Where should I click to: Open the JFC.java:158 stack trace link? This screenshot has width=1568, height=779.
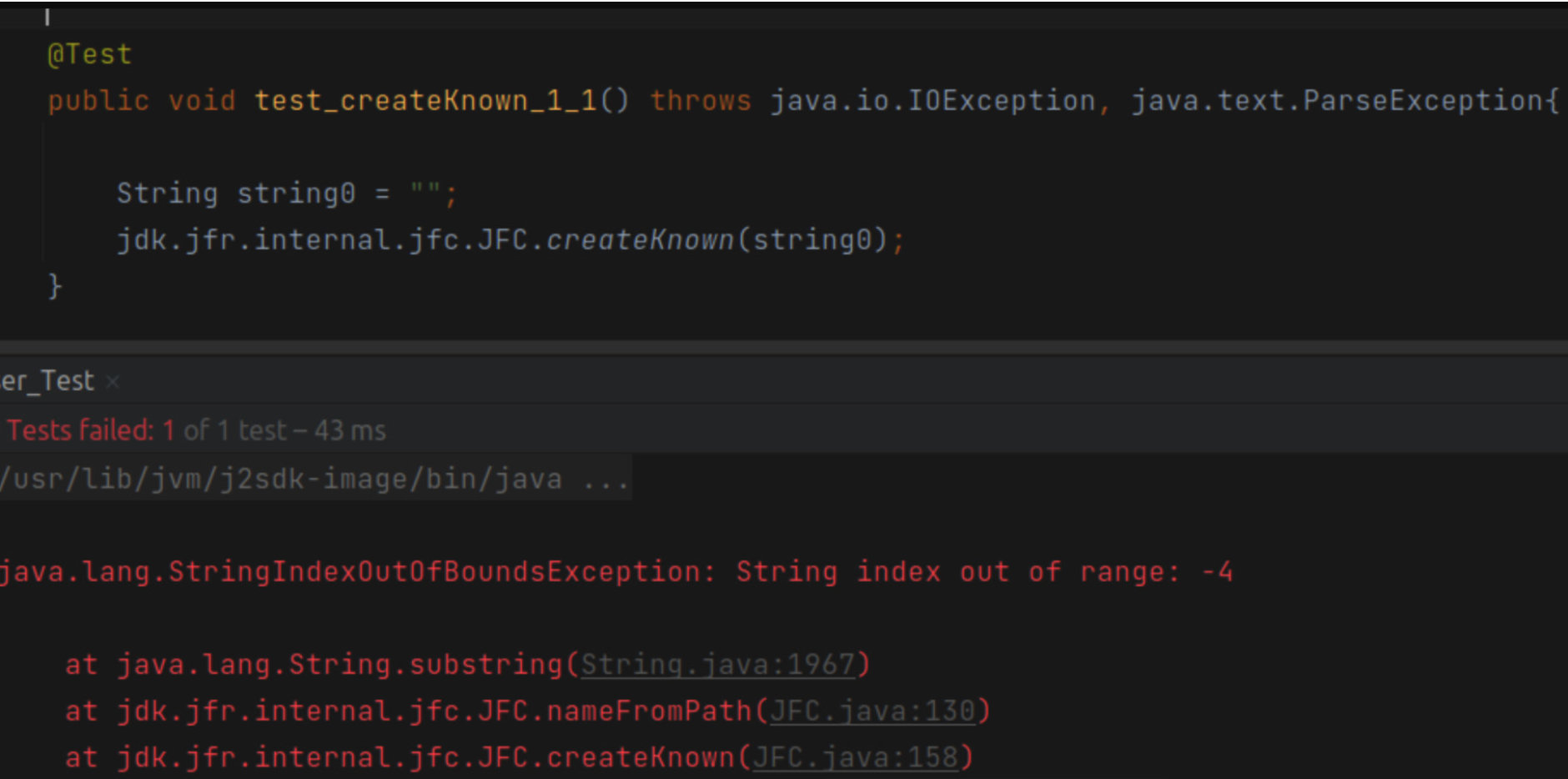(x=855, y=757)
